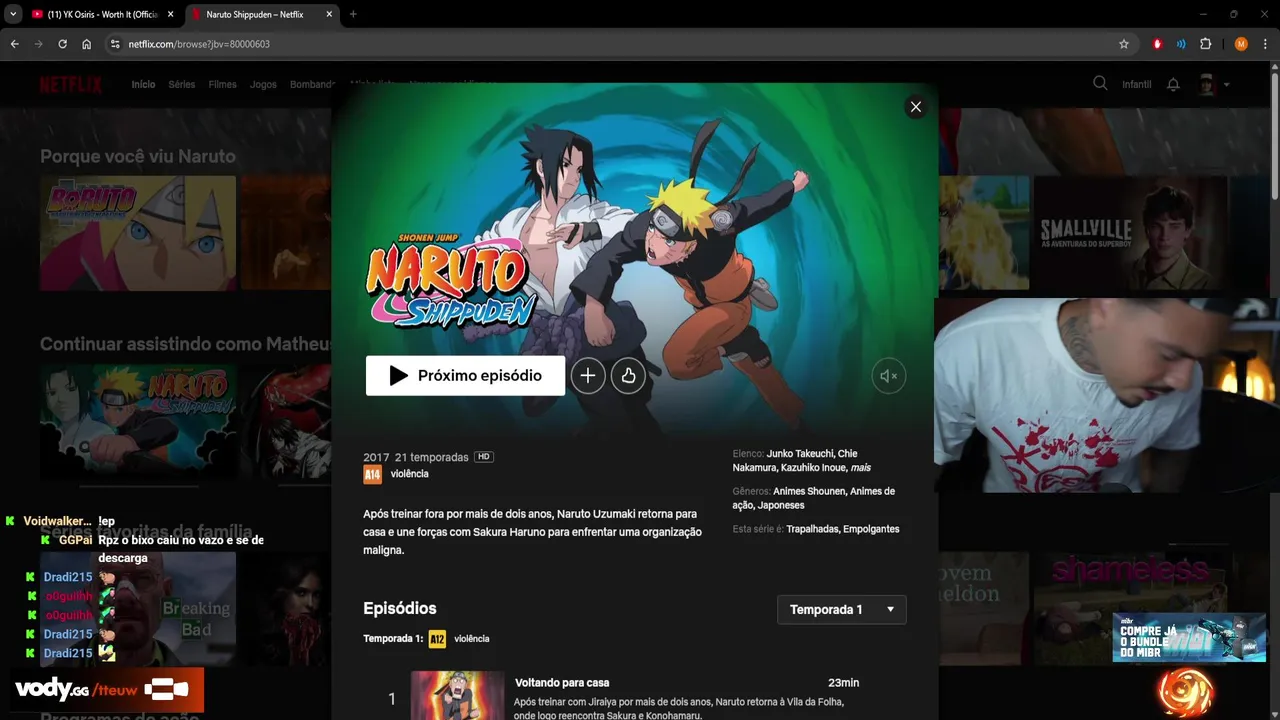The image size is (1280, 720).
Task: Add Naruto Shippuden to my list (plus icon)
Action: click(588, 376)
